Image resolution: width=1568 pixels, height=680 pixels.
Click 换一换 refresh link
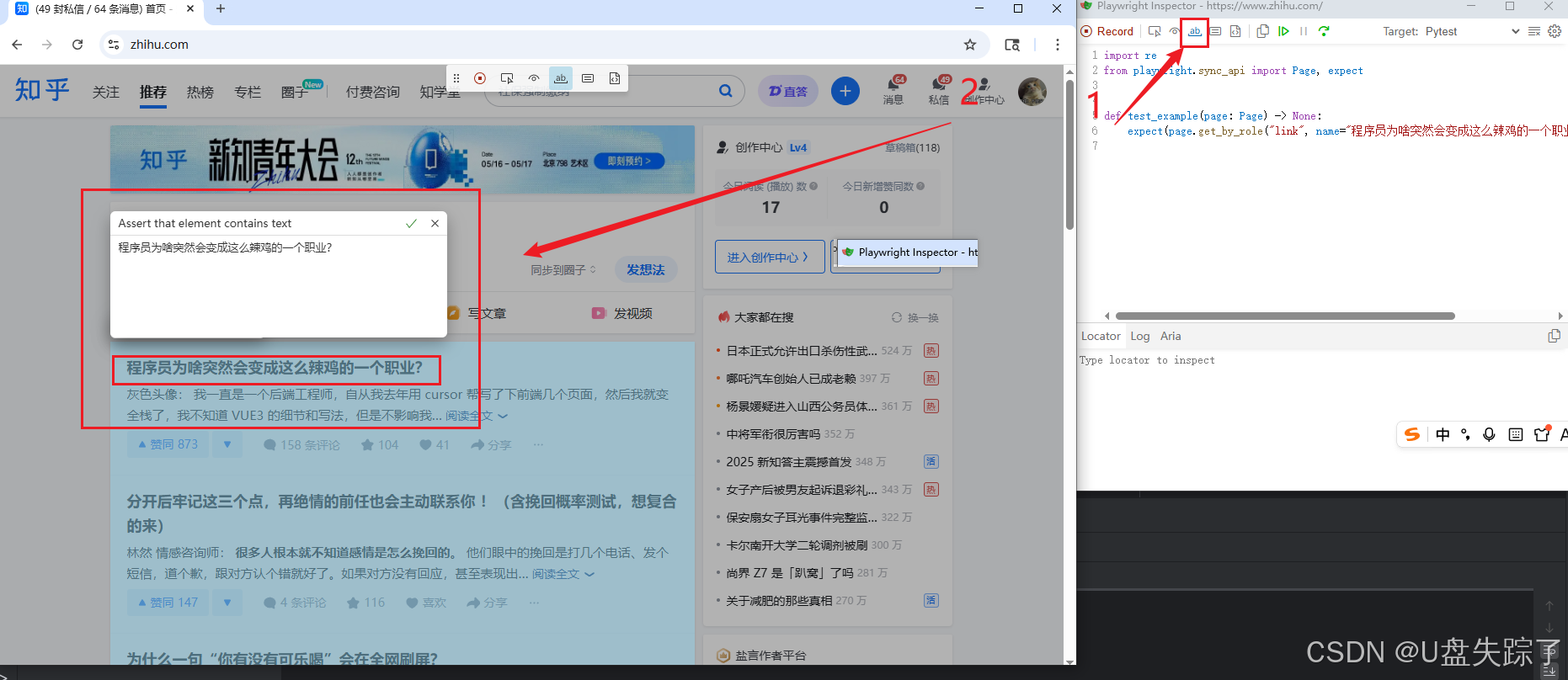tap(915, 317)
